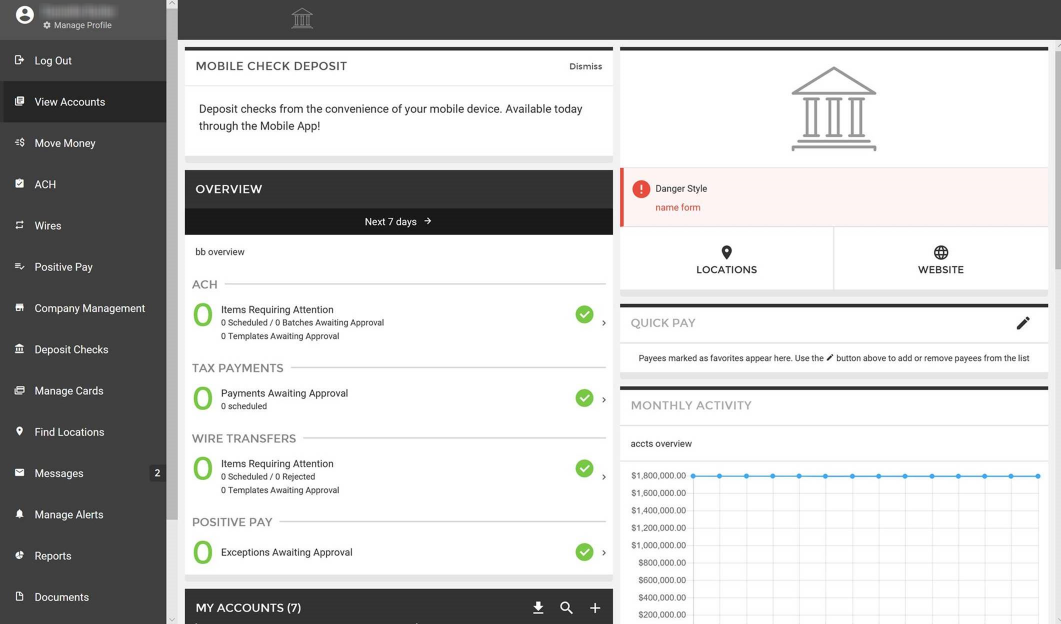Click the plus icon in My Accounts header
This screenshot has height=624, width=1061.
(595, 608)
